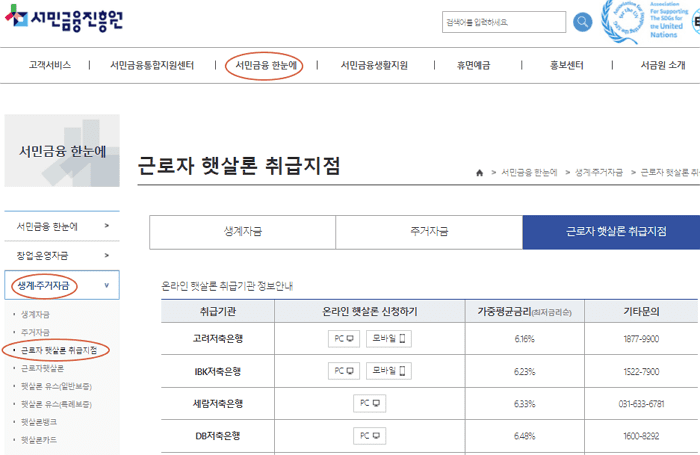
Task: Click 가중평균금리 column header
Action: tap(525, 311)
